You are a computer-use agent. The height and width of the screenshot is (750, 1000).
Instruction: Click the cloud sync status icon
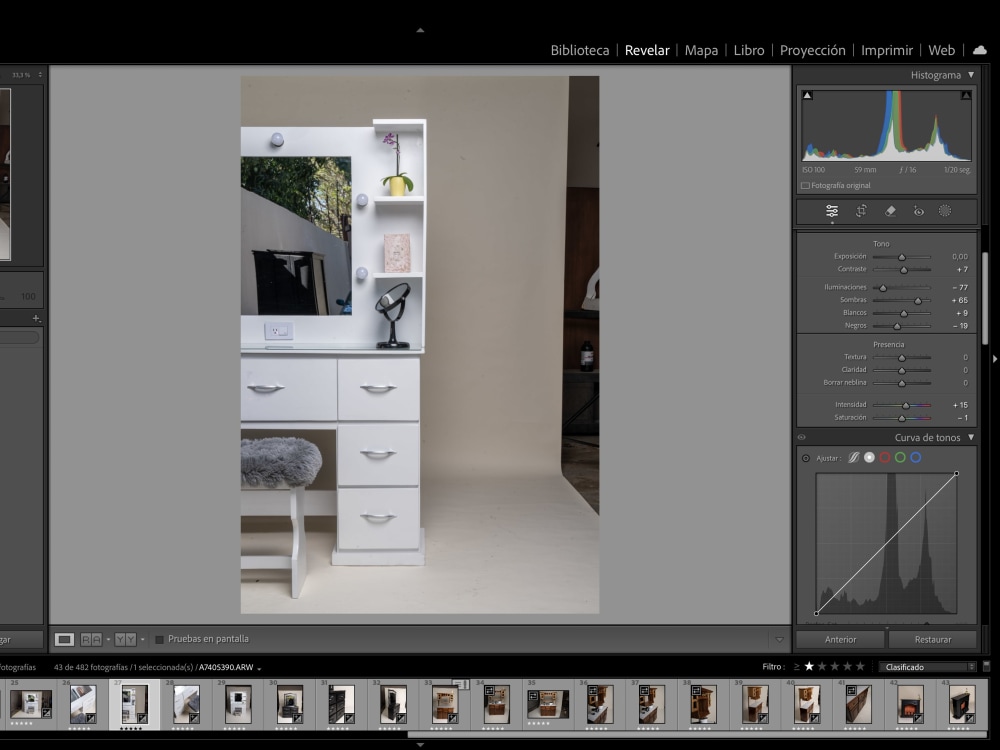coord(980,50)
